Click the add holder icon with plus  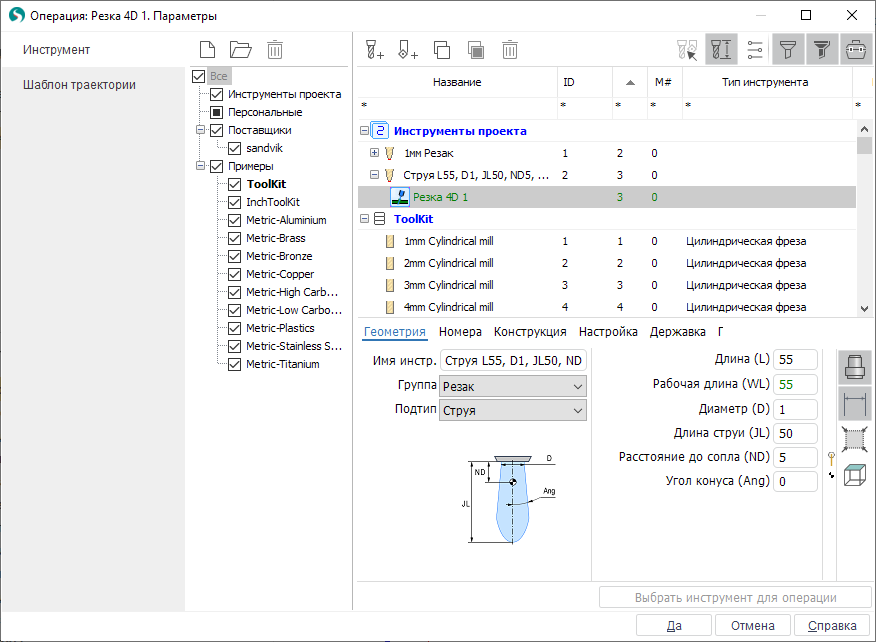(408, 49)
